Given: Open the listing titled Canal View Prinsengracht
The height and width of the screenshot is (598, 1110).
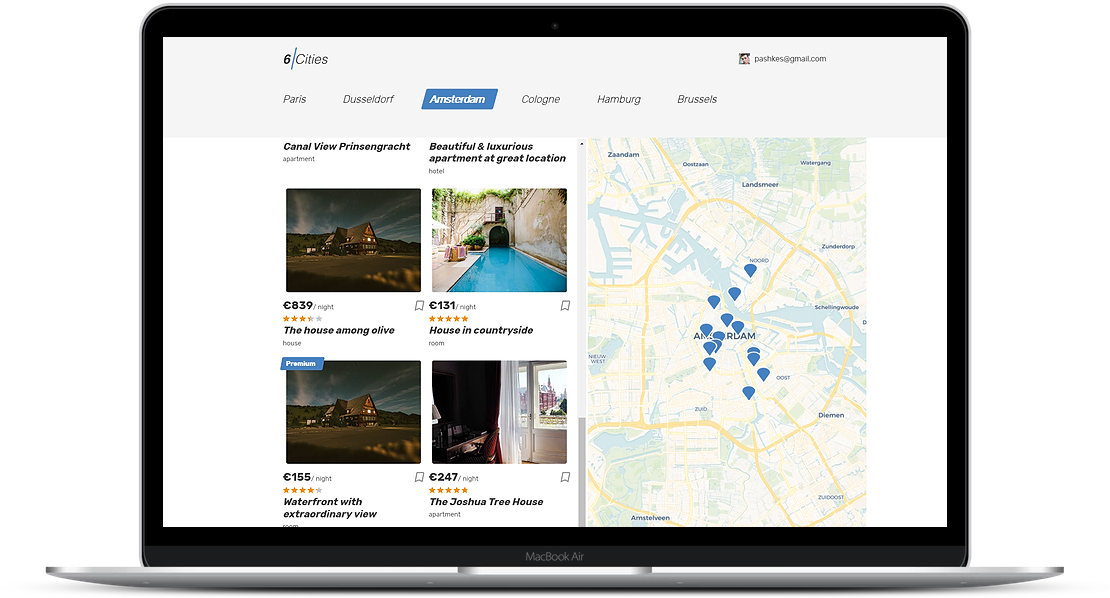Looking at the screenshot, I should point(346,146).
